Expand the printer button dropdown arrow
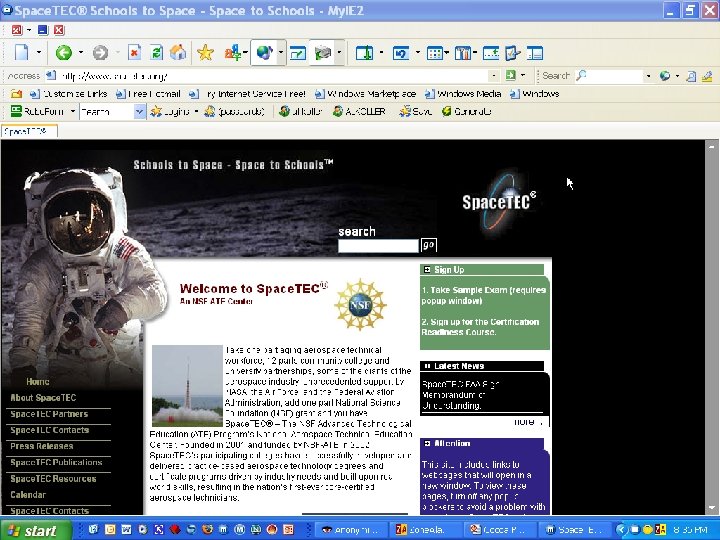Image resolution: width=720 pixels, height=540 pixels. [x=339, y=52]
